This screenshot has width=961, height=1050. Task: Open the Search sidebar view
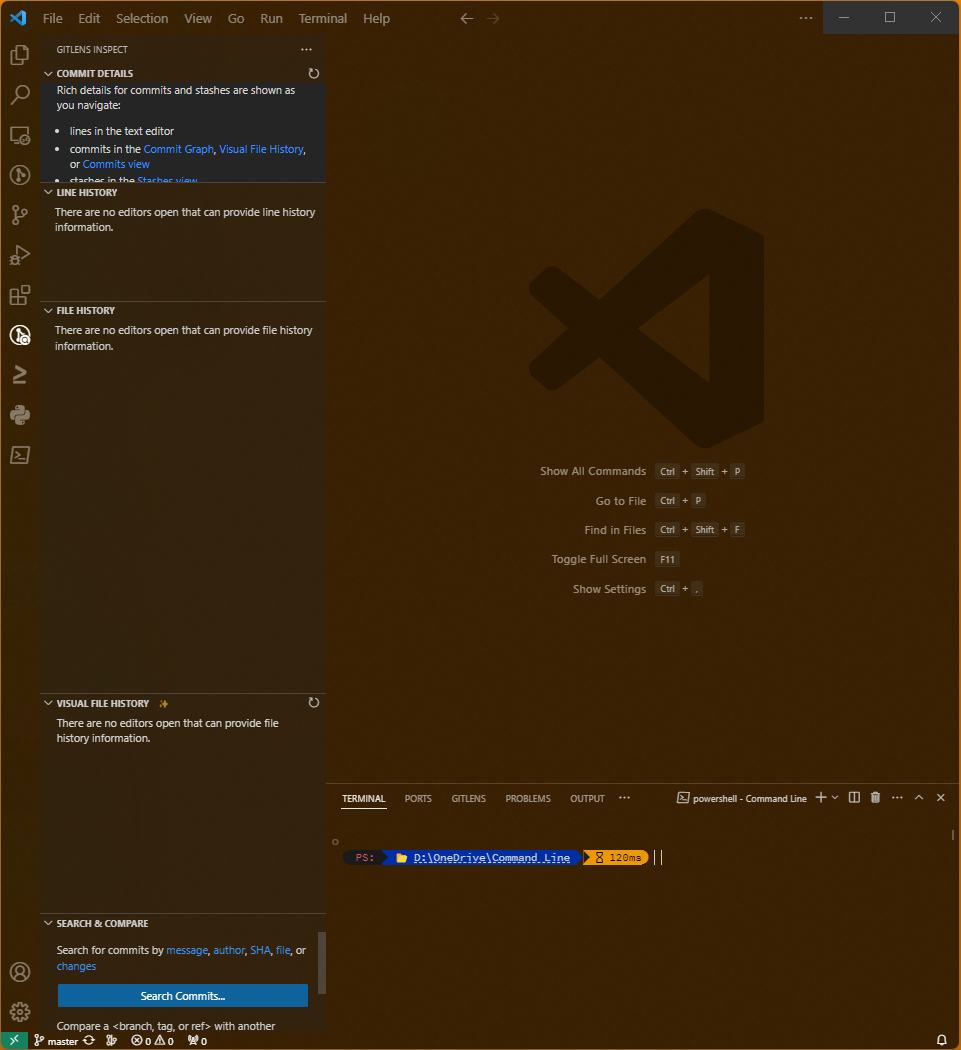point(19,95)
